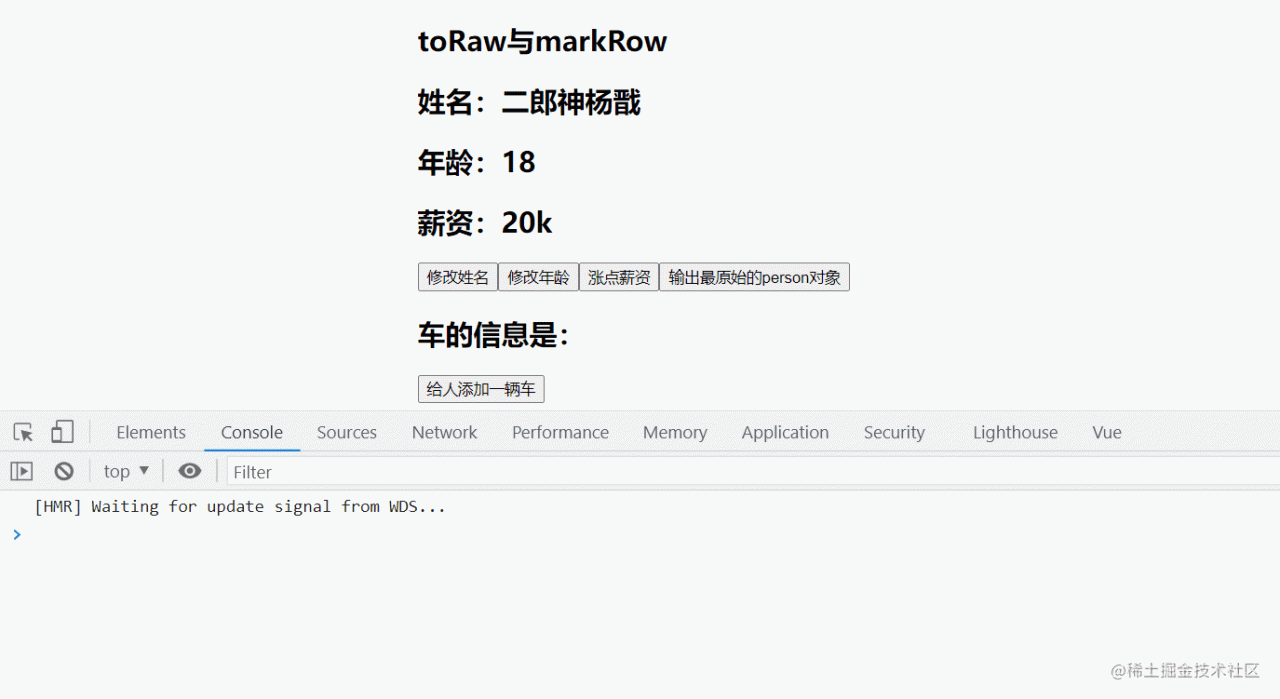The image size is (1280, 699).
Task: Clear the console with the no-entry icon
Action: (64, 470)
